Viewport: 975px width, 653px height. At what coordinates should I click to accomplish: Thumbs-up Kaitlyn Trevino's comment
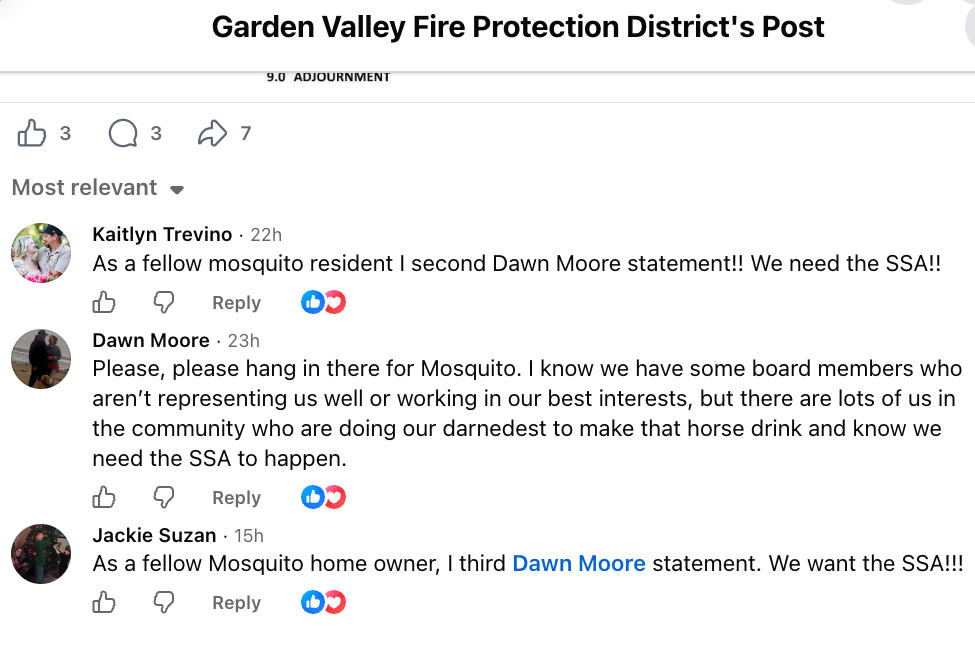[104, 302]
